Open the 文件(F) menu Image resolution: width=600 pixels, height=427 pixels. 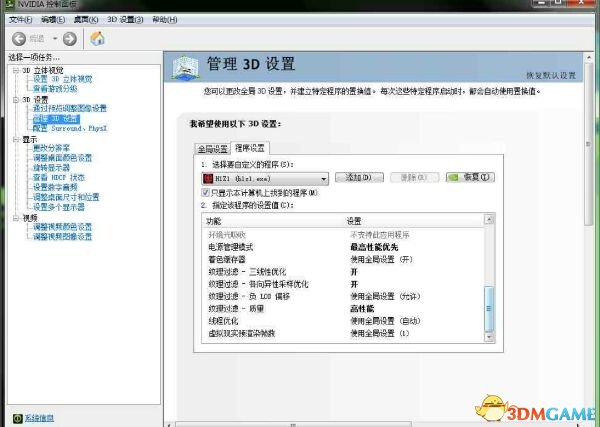click(20, 20)
